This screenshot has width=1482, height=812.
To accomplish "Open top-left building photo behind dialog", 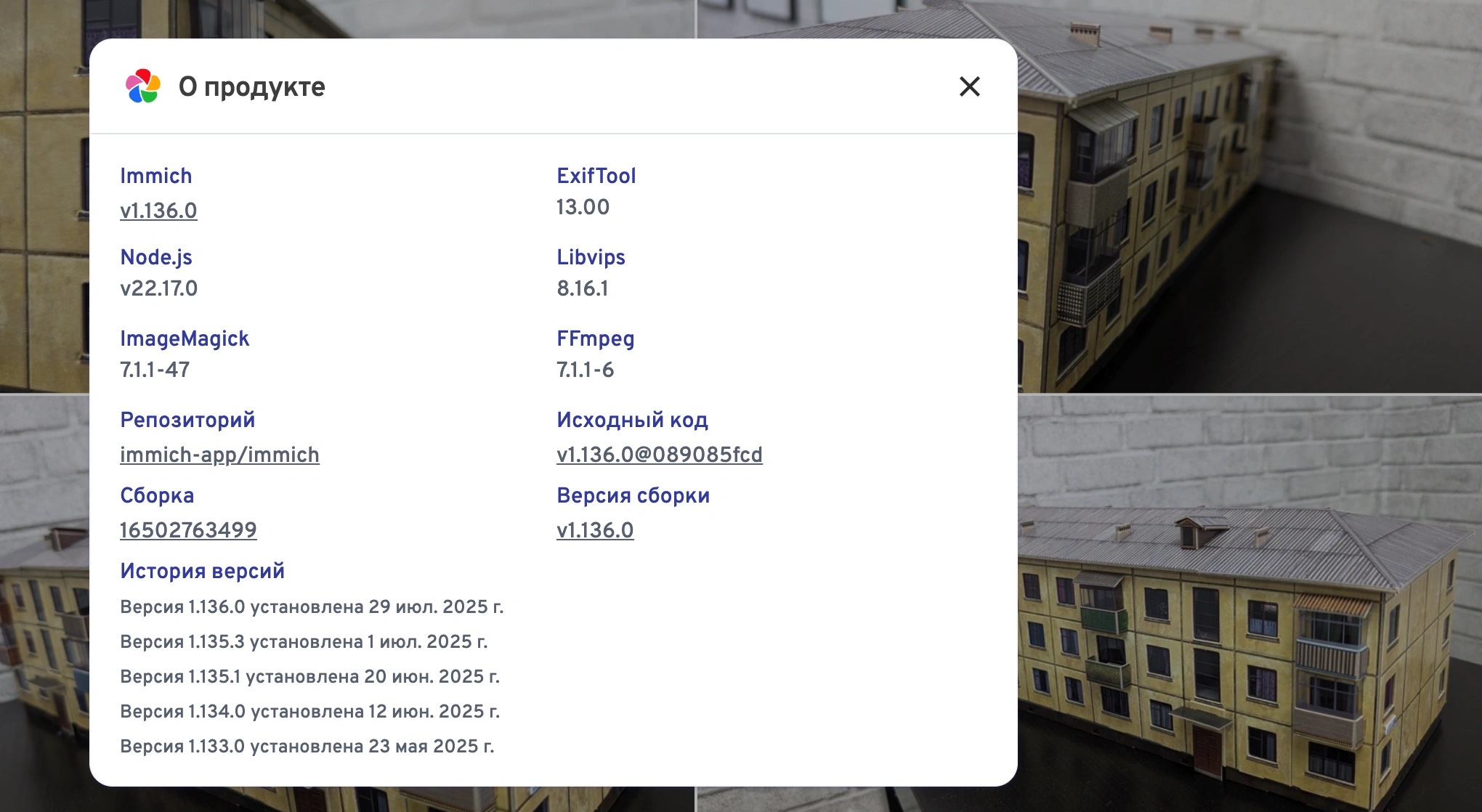I will pyautogui.click(x=44, y=196).
